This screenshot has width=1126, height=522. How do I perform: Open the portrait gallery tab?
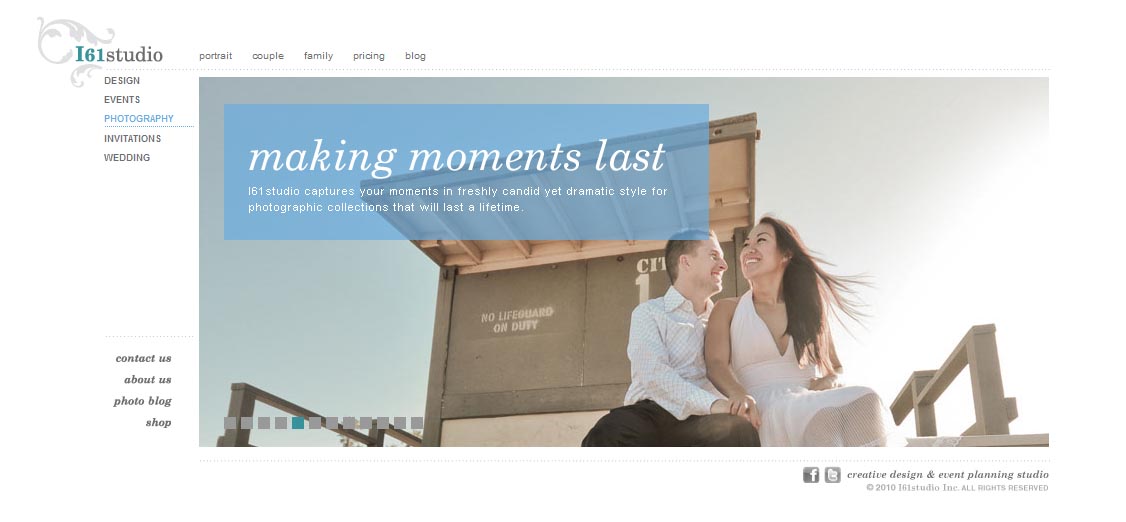(215, 56)
